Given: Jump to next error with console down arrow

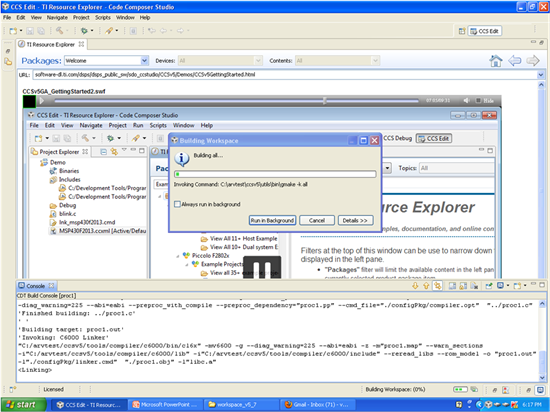Looking at the screenshot, I should 415,286.
